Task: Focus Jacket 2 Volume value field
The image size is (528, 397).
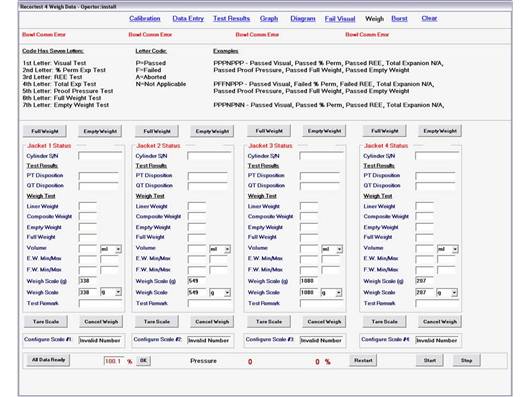Action: pyautogui.click(x=197, y=249)
